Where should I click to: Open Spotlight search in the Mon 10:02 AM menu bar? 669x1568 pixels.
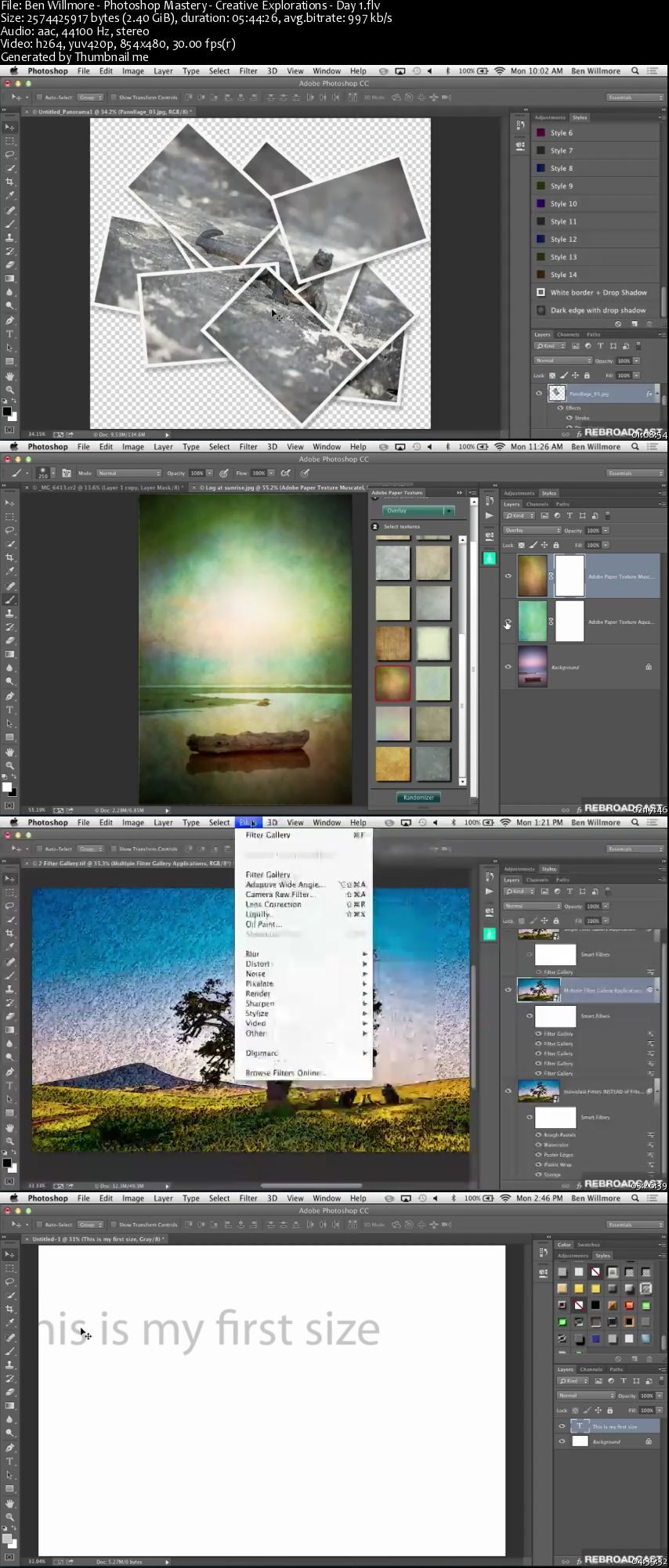(635, 71)
